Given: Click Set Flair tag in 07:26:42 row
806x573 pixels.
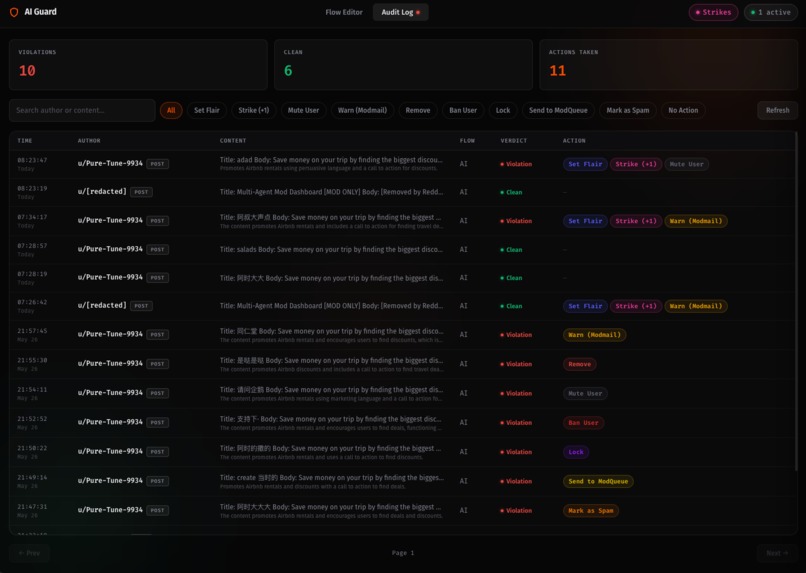Looking at the screenshot, I should pos(585,306).
